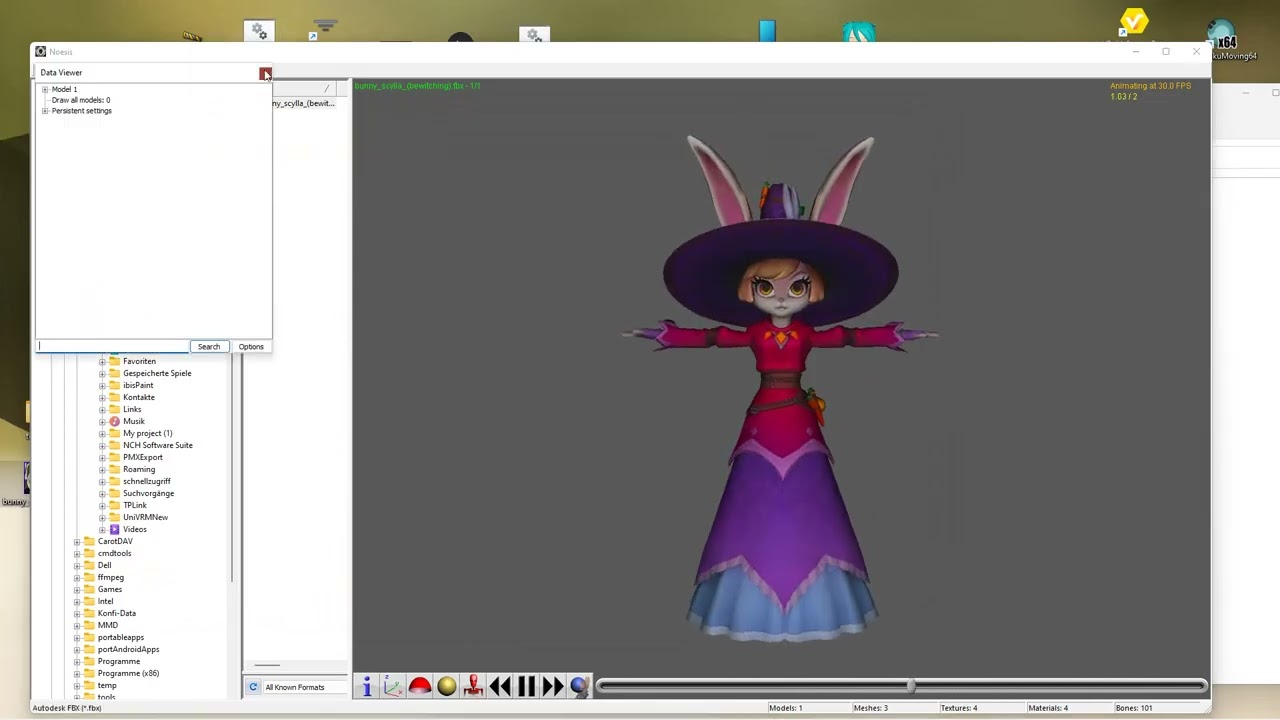Toggle the red skeleton bones icon
1280x720 pixels.
tap(473, 686)
